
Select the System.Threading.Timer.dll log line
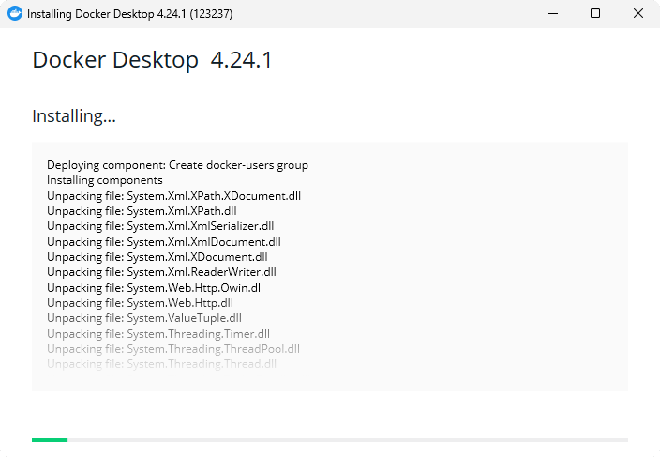click(x=158, y=334)
